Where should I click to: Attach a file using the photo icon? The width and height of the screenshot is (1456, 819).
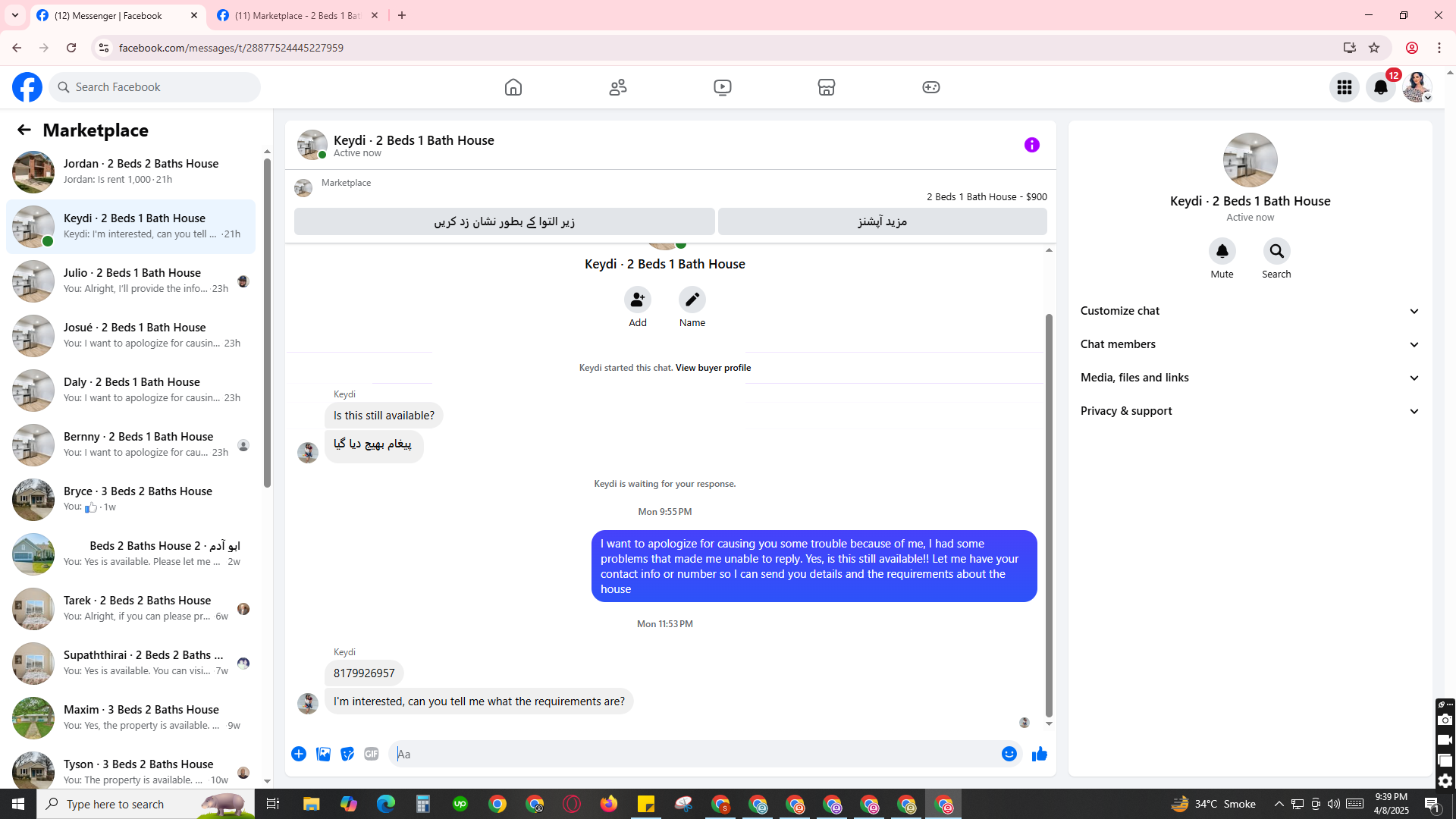pyautogui.click(x=323, y=754)
